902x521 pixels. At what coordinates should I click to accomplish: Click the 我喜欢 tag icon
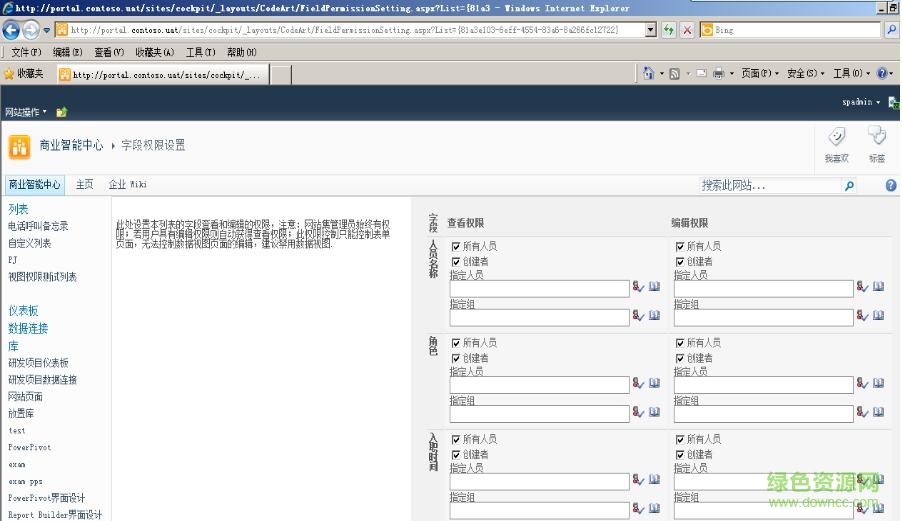coord(836,137)
